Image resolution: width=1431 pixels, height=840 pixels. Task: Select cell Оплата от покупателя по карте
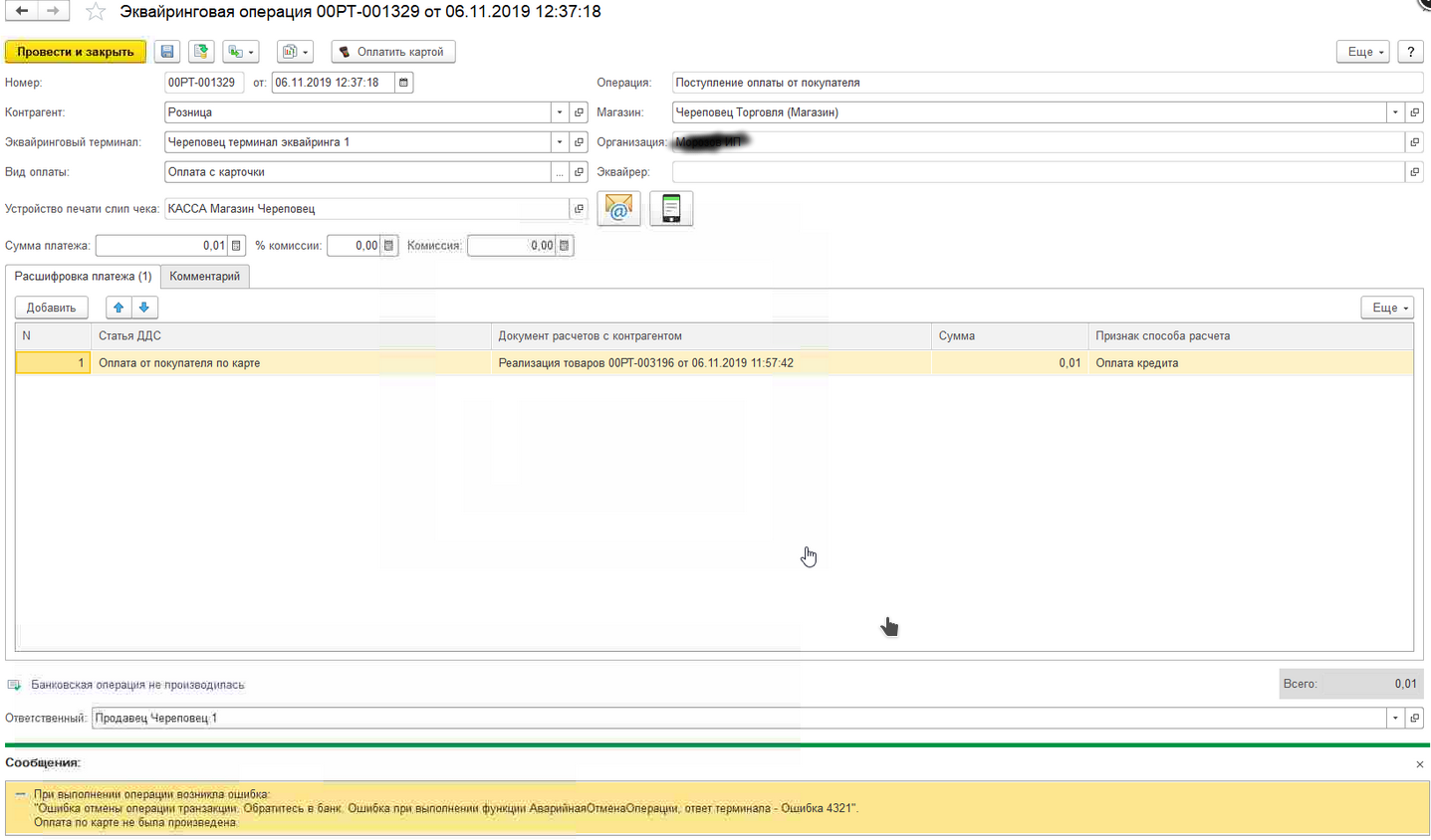pos(291,363)
